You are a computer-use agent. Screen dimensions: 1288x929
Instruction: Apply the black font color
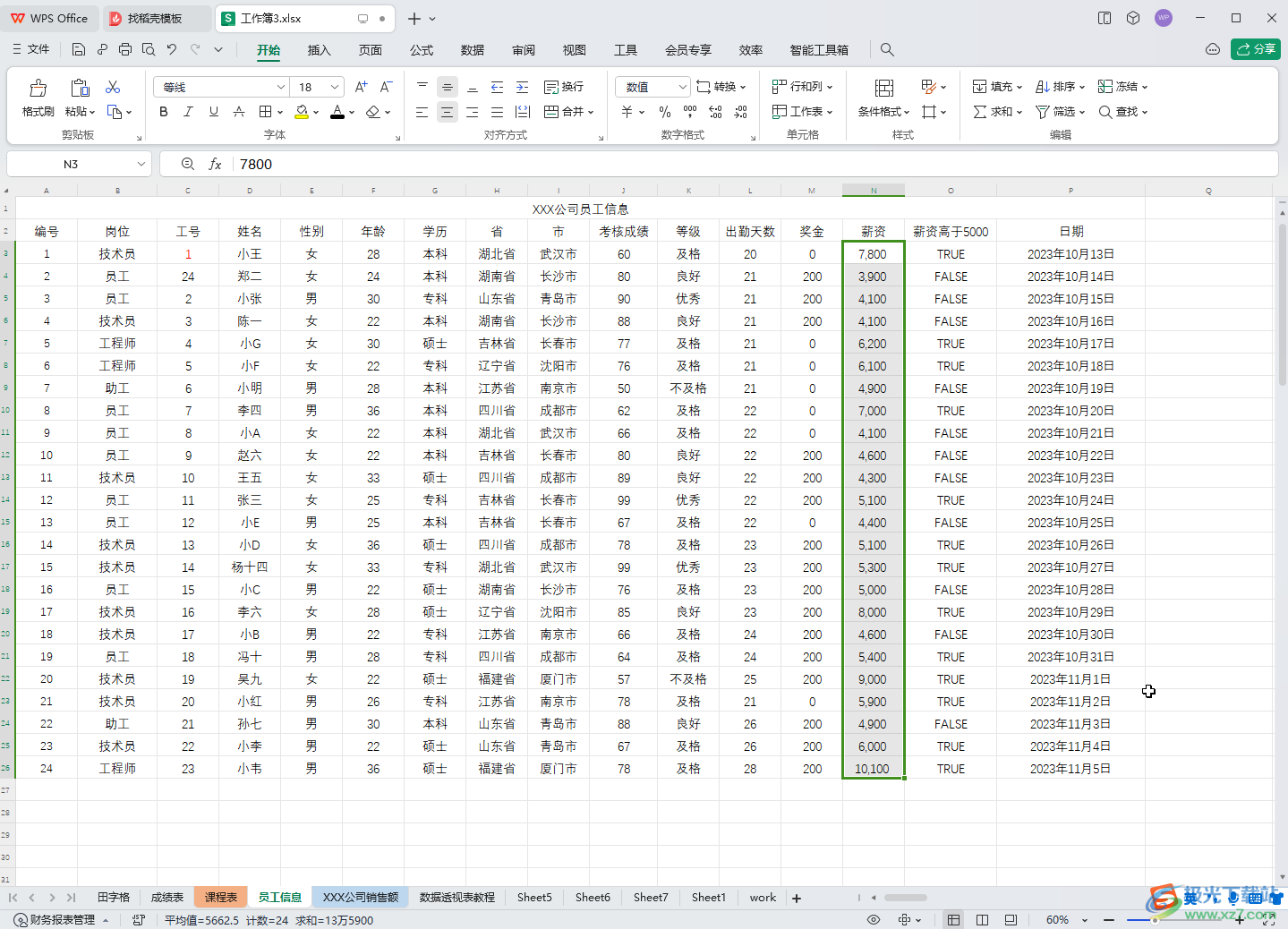[x=337, y=112]
